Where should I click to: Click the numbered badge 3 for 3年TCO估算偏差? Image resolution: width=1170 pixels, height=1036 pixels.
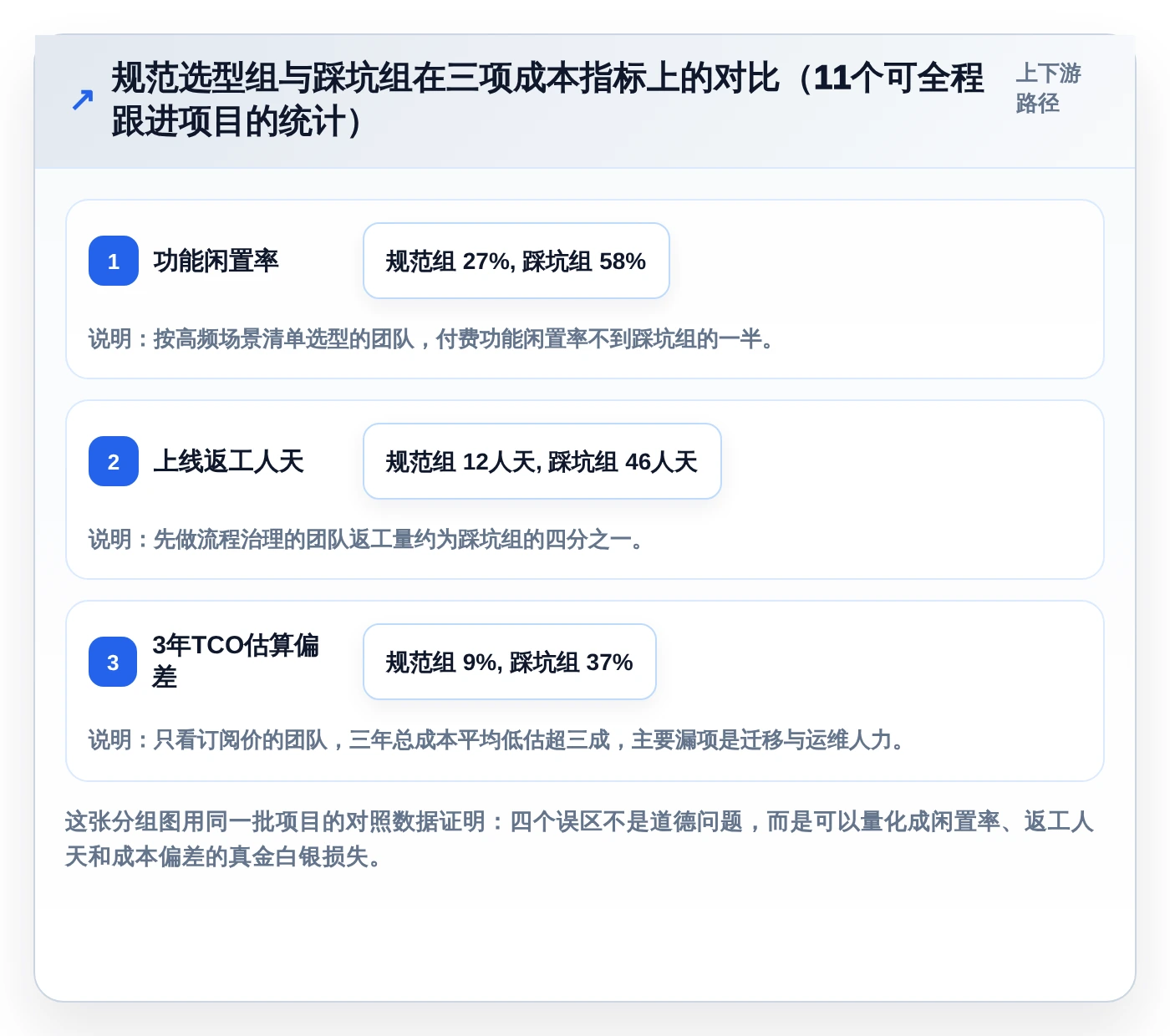click(113, 662)
